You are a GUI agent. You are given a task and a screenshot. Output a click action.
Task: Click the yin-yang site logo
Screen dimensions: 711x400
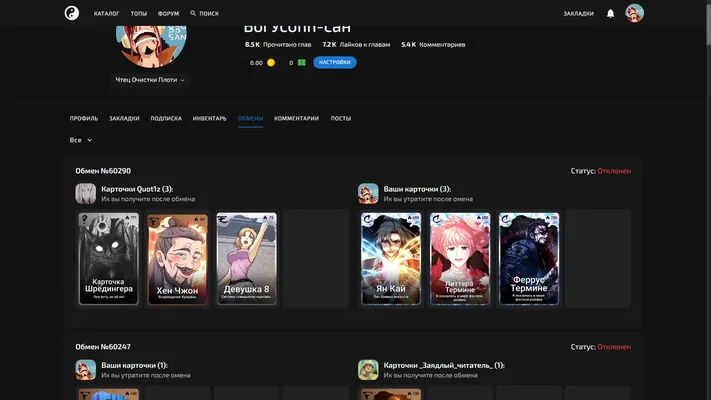(72, 13)
